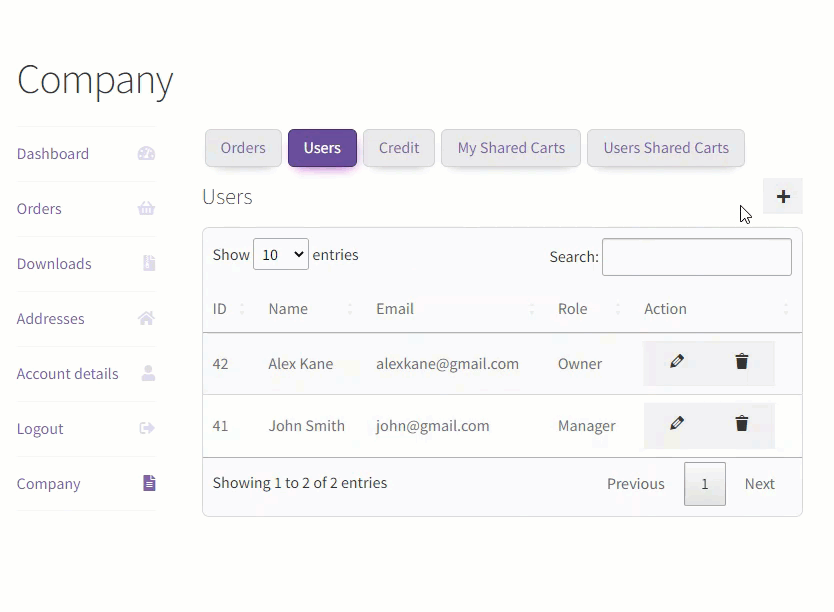Sort table by Name column arrows
Viewport: 834px width, 612px height.
coord(350,309)
